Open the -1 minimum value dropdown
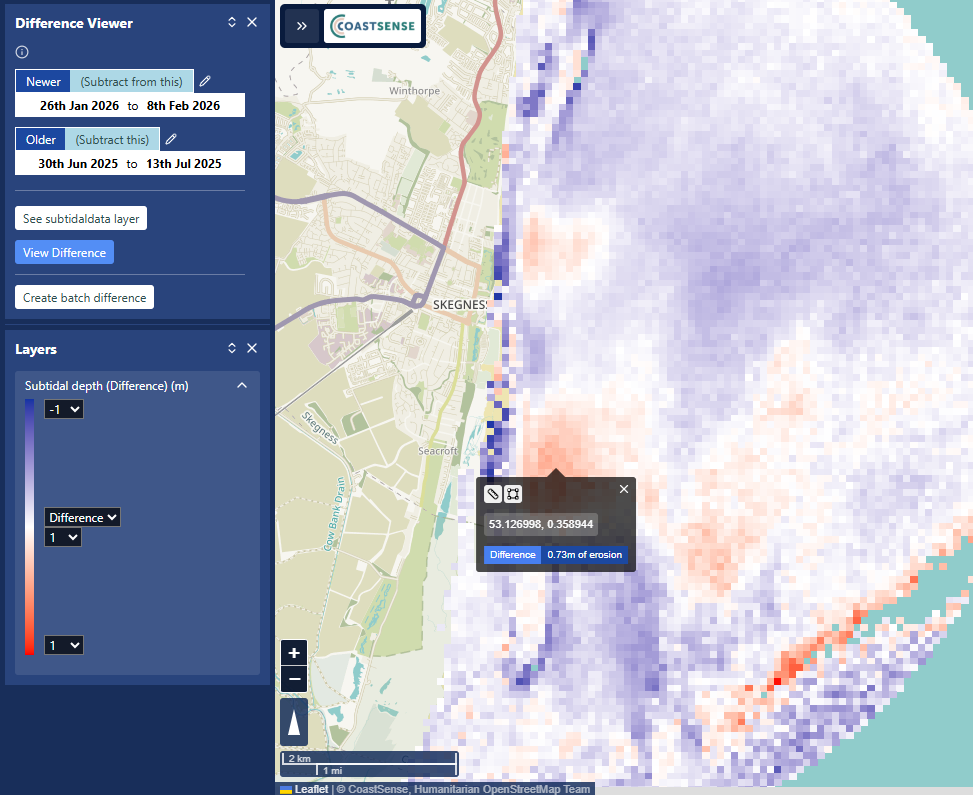This screenshot has width=973, height=795. tap(64, 409)
